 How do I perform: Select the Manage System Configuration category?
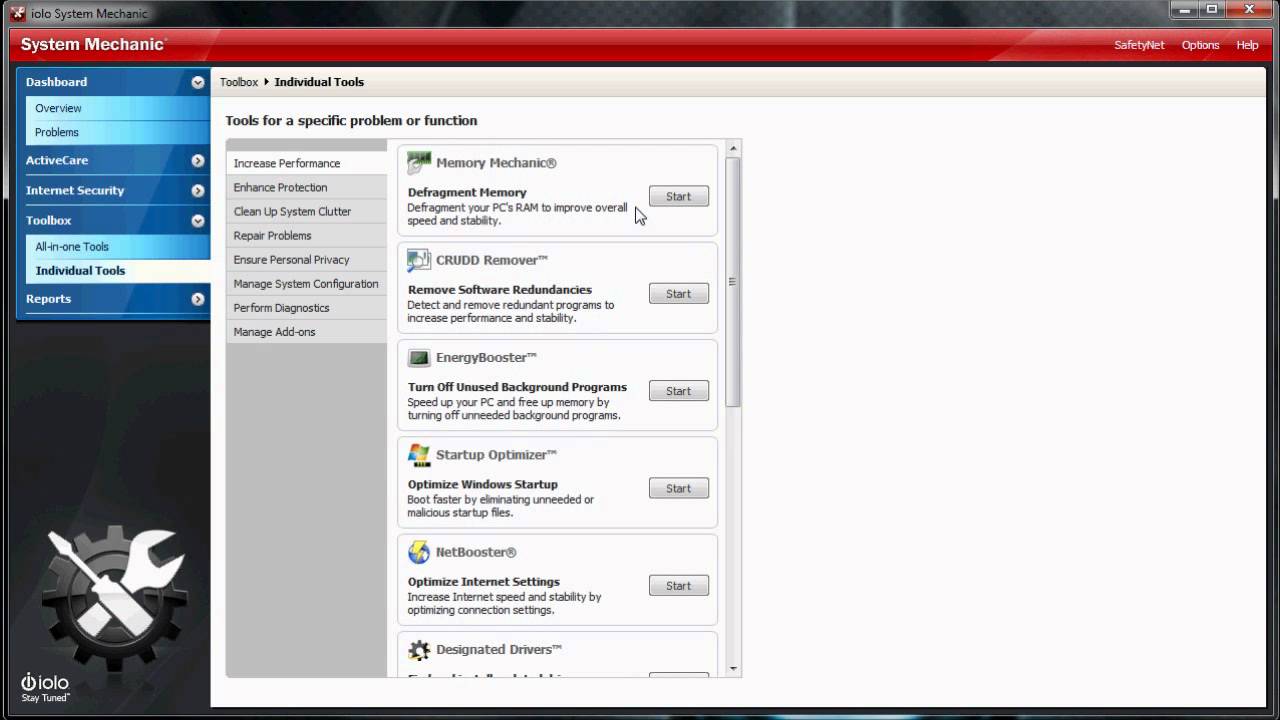tap(306, 283)
